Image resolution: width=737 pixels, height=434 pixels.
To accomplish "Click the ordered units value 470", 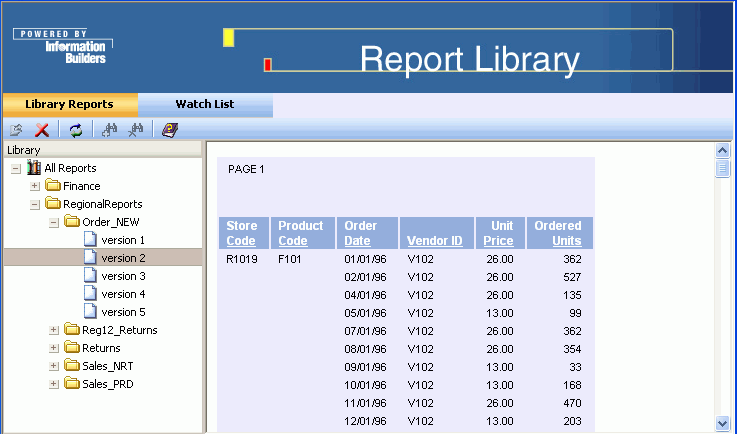I will [x=572, y=403].
